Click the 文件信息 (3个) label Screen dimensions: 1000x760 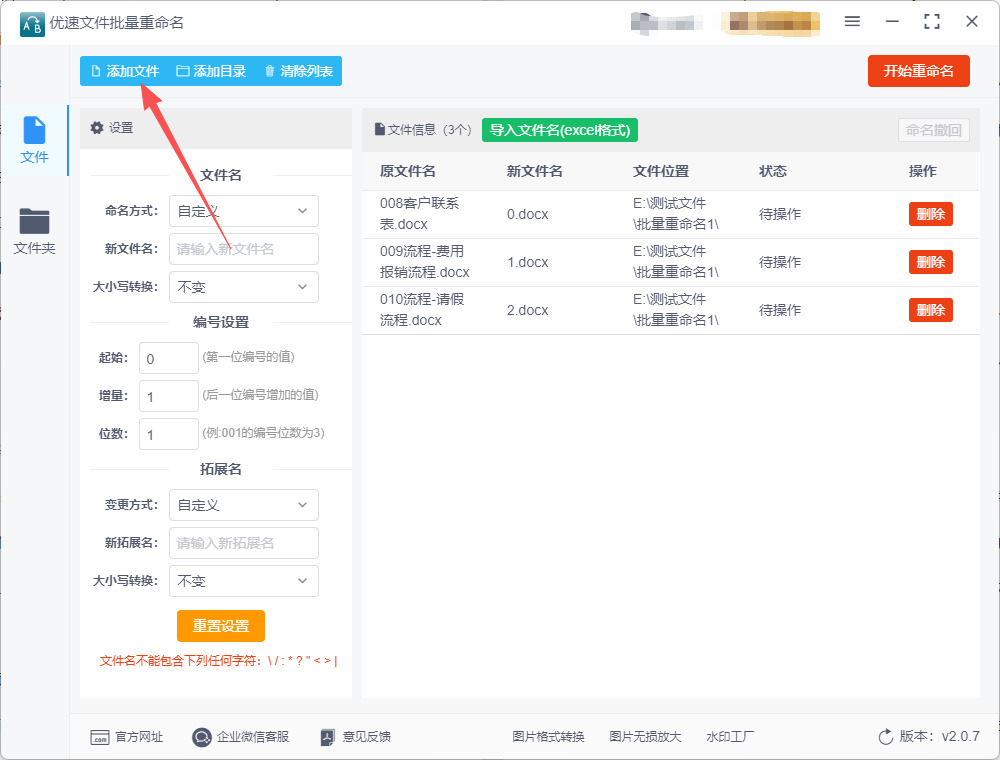[x=429, y=130]
